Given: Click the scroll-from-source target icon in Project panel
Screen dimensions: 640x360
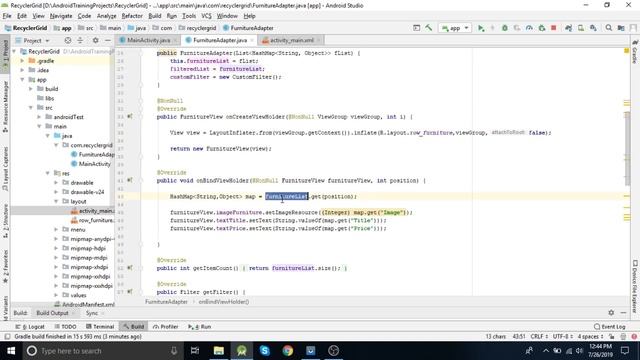Looking at the screenshot, I should (x=68, y=40).
